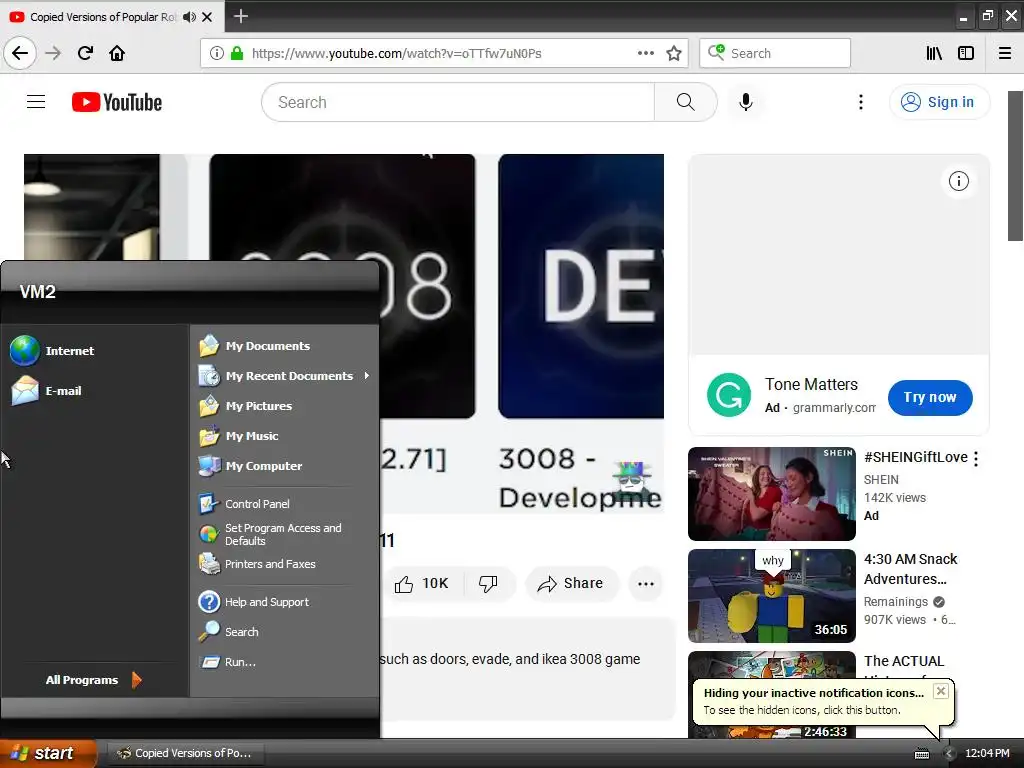Go back with the browser back arrow

[20, 53]
